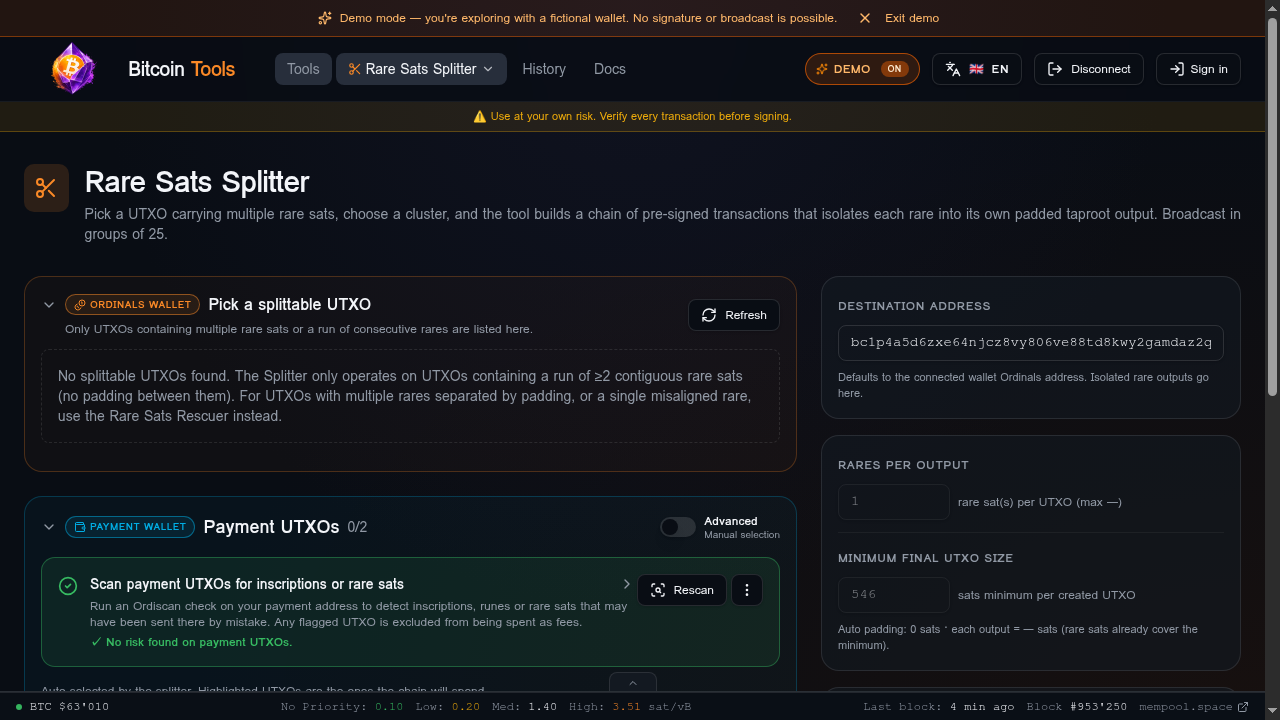Open the Rare Sats Splitter dropdown
The height and width of the screenshot is (720, 1280).
421,69
